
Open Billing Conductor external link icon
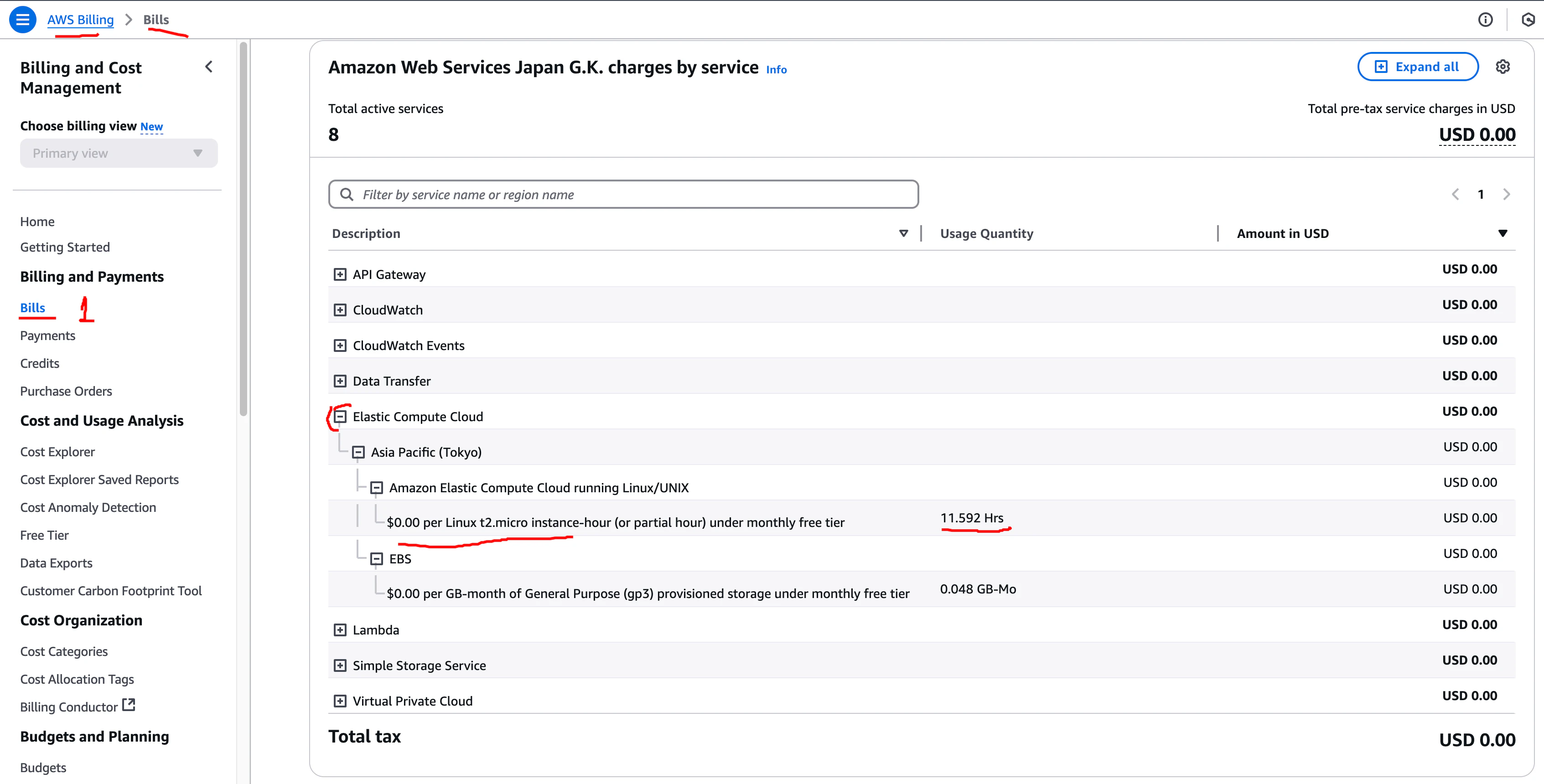[x=129, y=705]
